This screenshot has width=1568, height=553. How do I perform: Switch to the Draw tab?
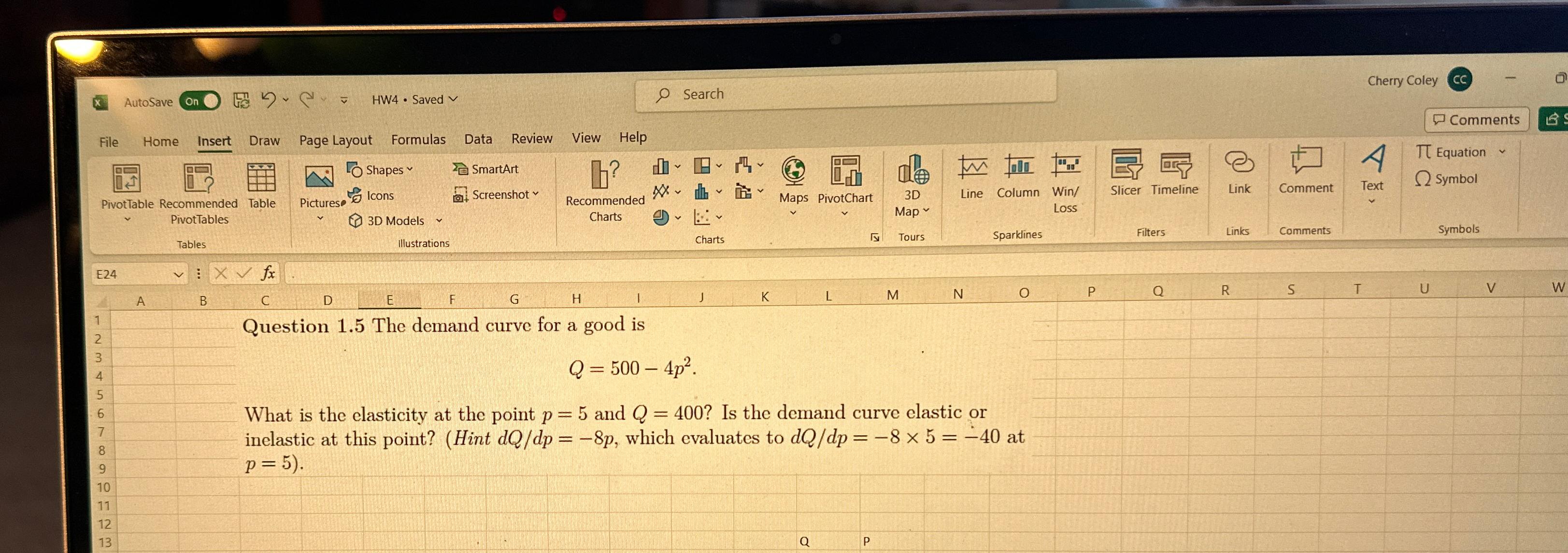(264, 140)
